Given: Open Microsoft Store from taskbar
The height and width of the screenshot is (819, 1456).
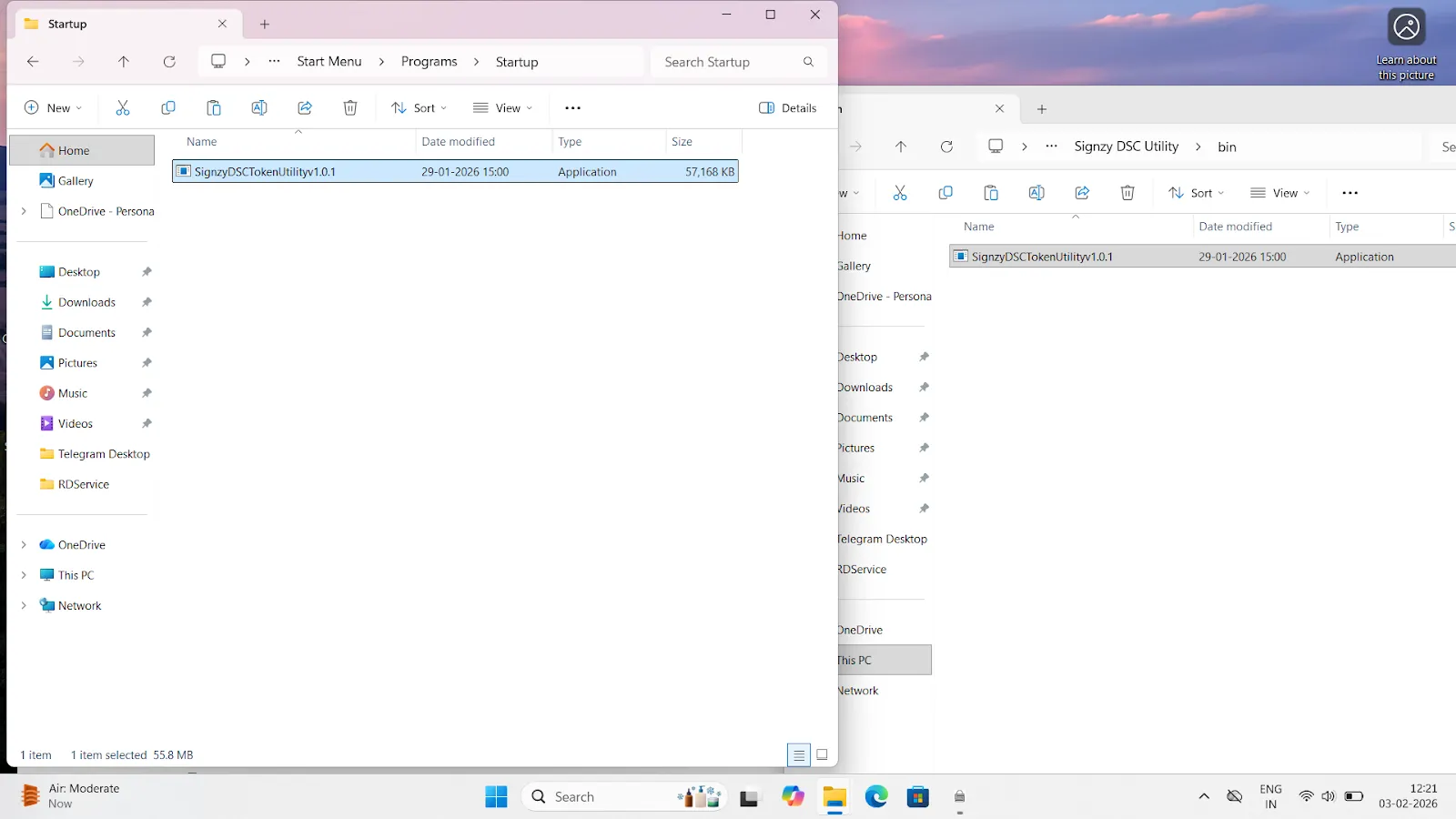Looking at the screenshot, I should coord(918,797).
